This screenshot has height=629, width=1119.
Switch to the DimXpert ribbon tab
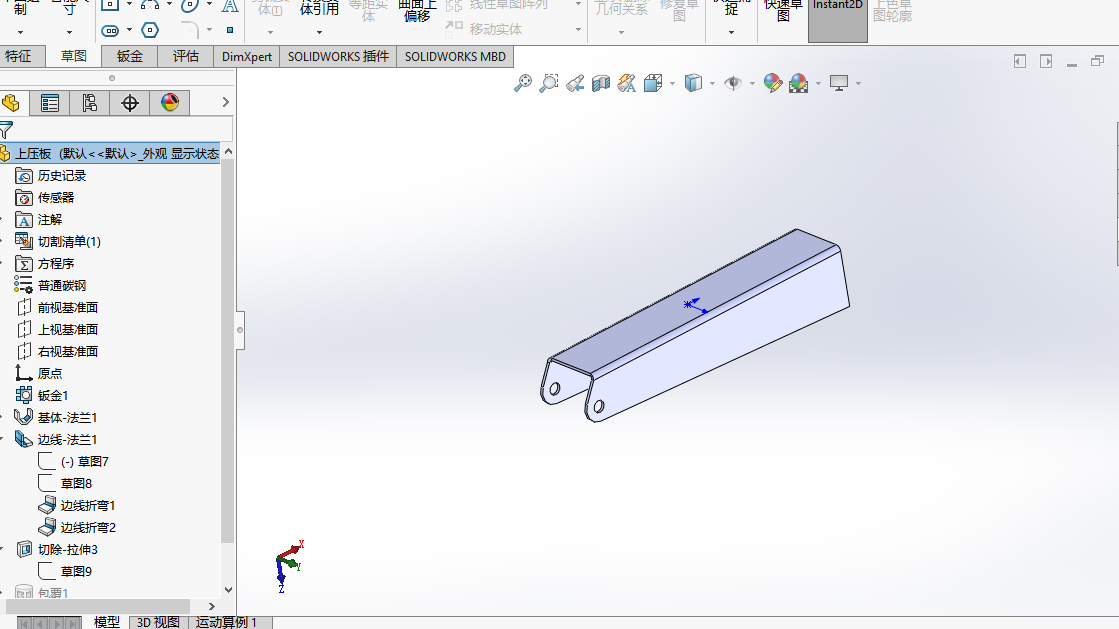(x=247, y=56)
